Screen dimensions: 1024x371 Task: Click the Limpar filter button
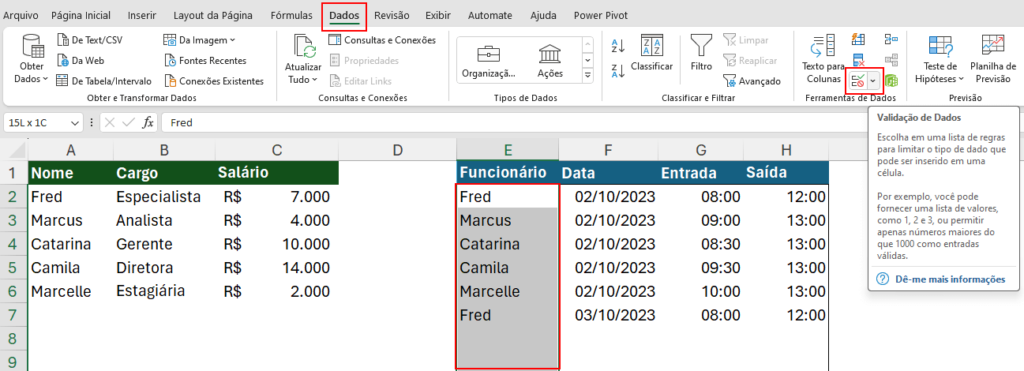tap(745, 40)
